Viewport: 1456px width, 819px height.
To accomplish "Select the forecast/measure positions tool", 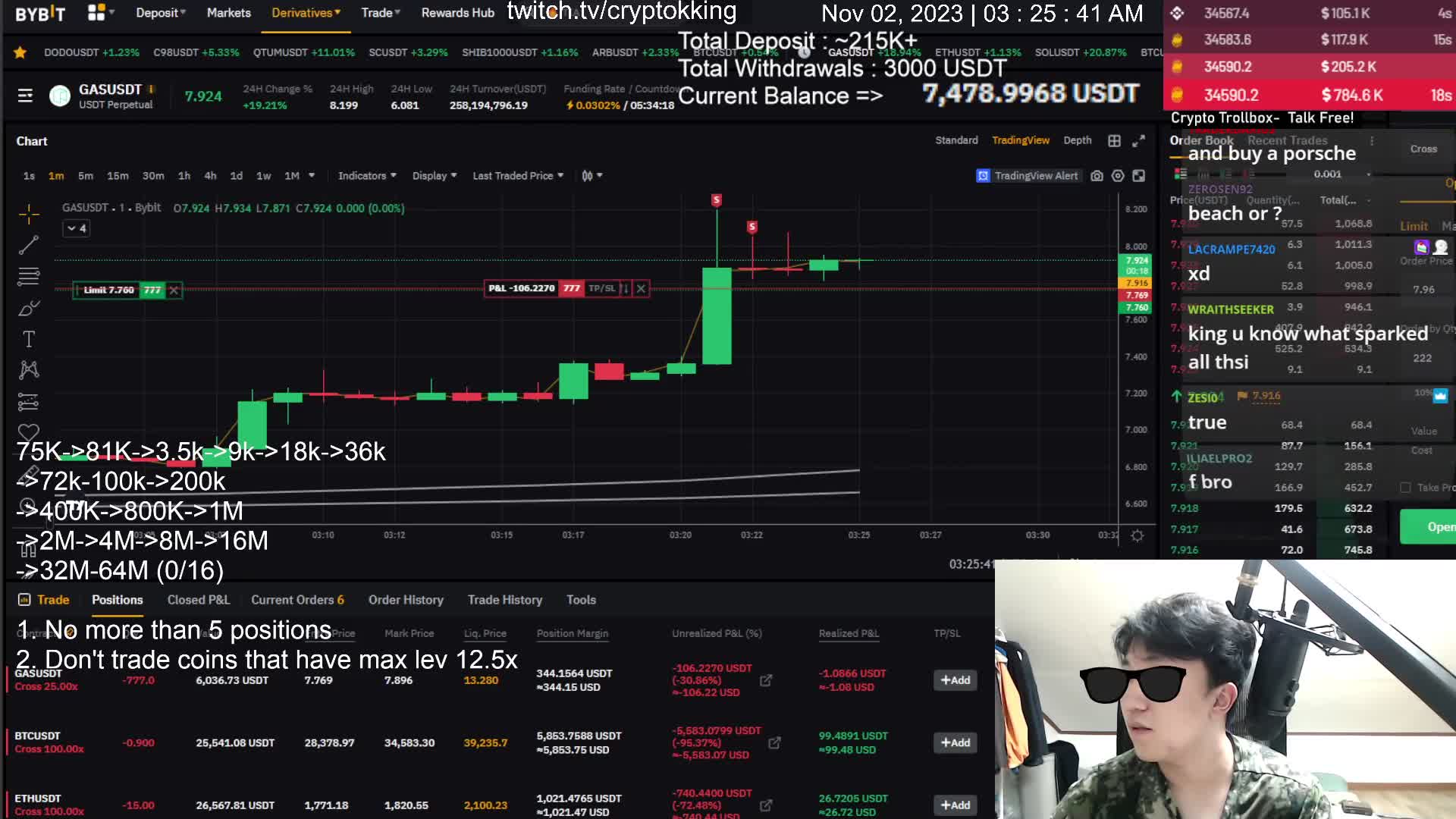I will pyautogui.click(x=29, y=401).
